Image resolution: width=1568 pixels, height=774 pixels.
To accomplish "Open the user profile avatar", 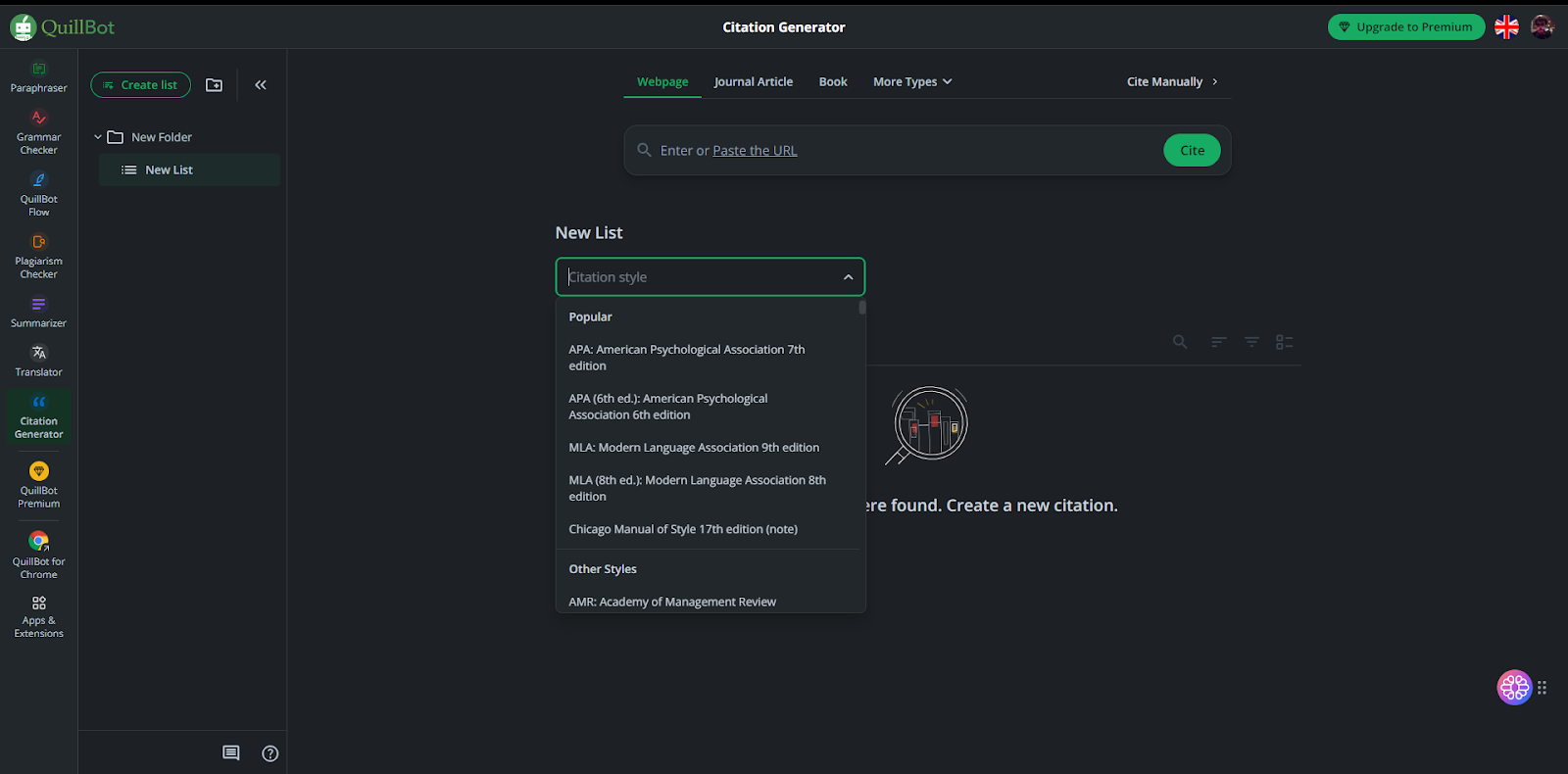I will click(x=1543, y=27).
